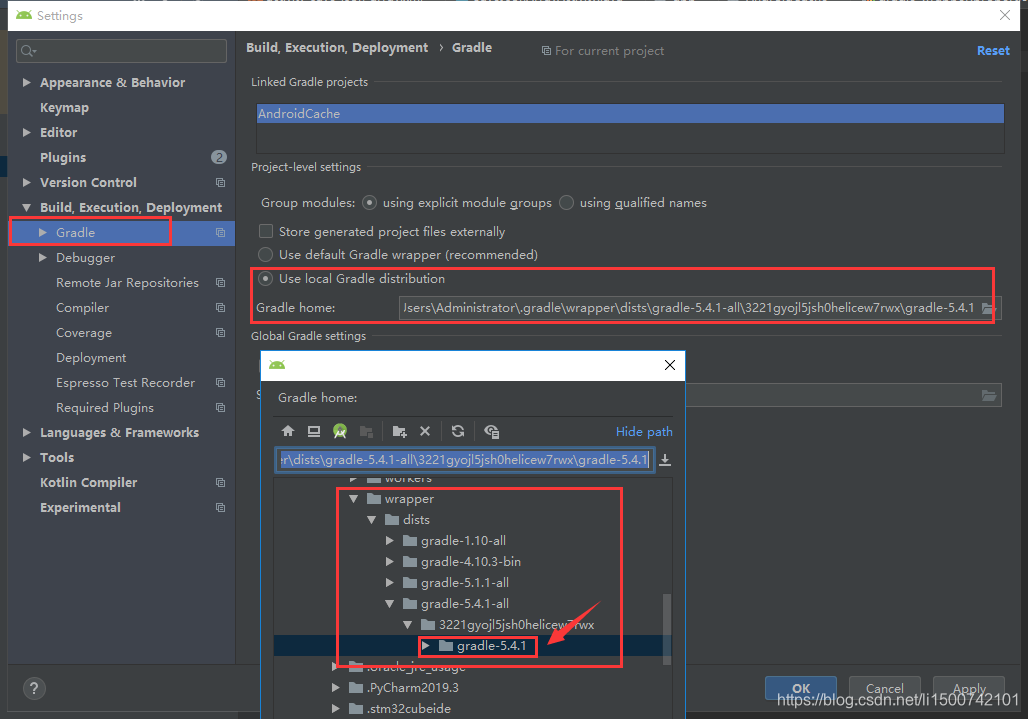Select gradle-1.10-all folder
1028x719 pixels.
463,541
